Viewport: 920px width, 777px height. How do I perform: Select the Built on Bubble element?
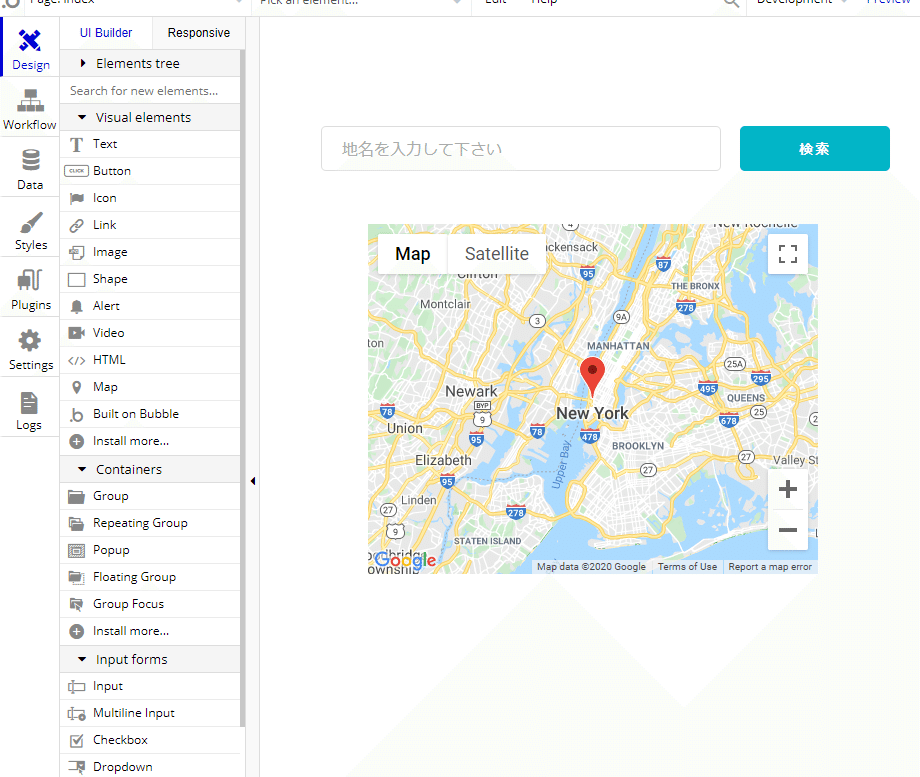coord(150,414)
